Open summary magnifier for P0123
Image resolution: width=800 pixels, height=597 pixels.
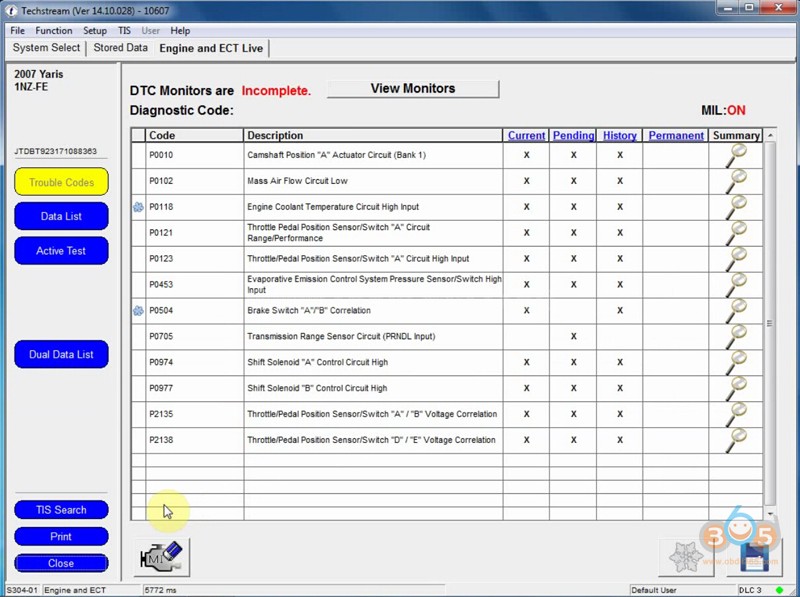(736, 259)
